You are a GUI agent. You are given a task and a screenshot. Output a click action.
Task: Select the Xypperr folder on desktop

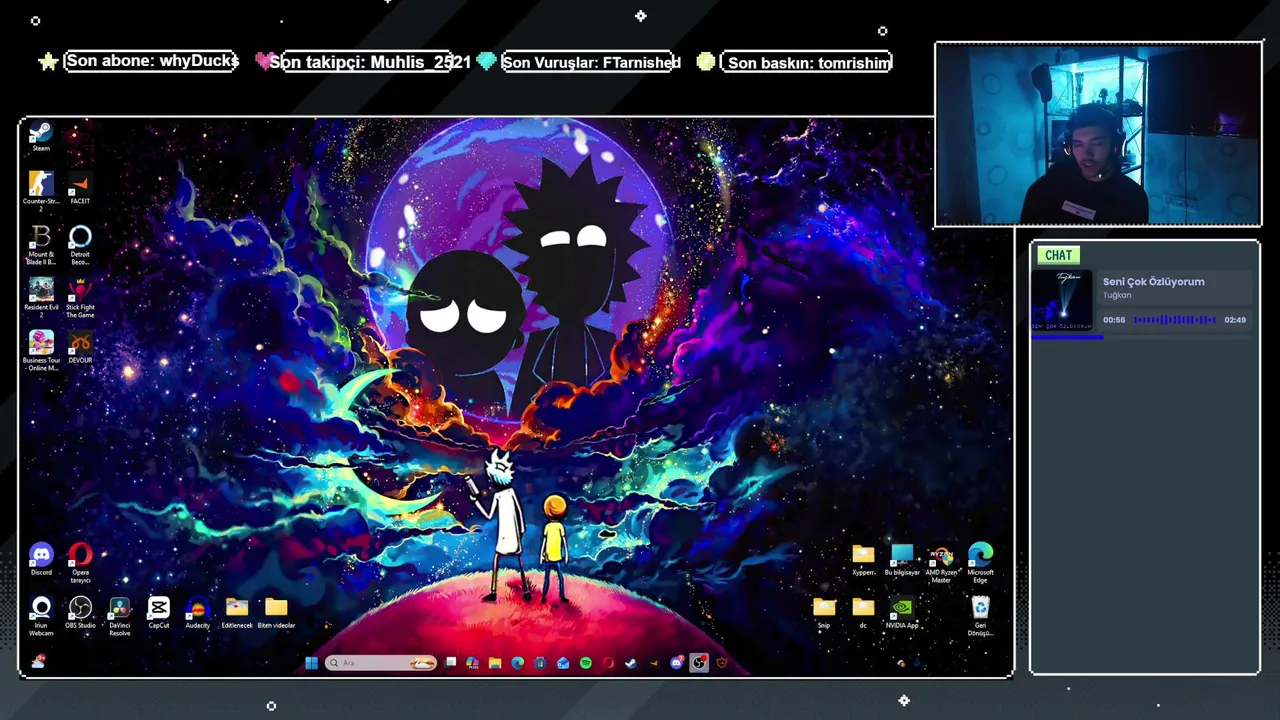click(863, 559)
